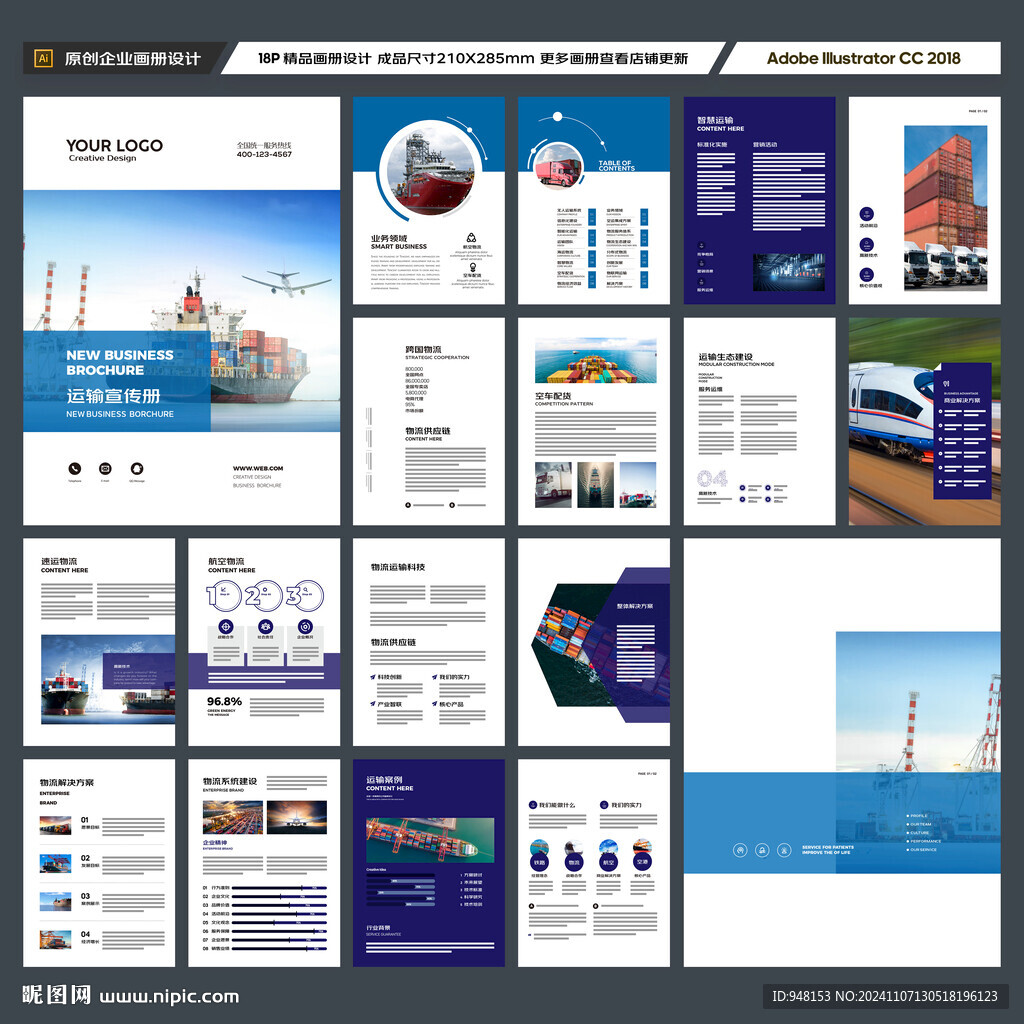Image resolution: width=1024 pixels, height=1024 pixels.
Task: Select item 01 thumbnail on 物流解决方案 page
Action: click(55, 825)
